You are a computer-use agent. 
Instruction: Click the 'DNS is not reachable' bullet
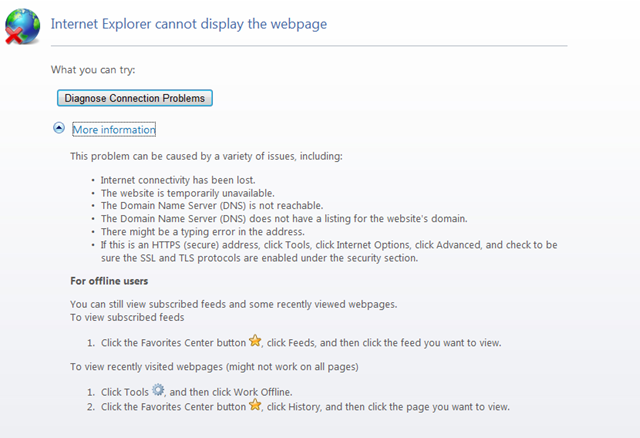(212, 206)
